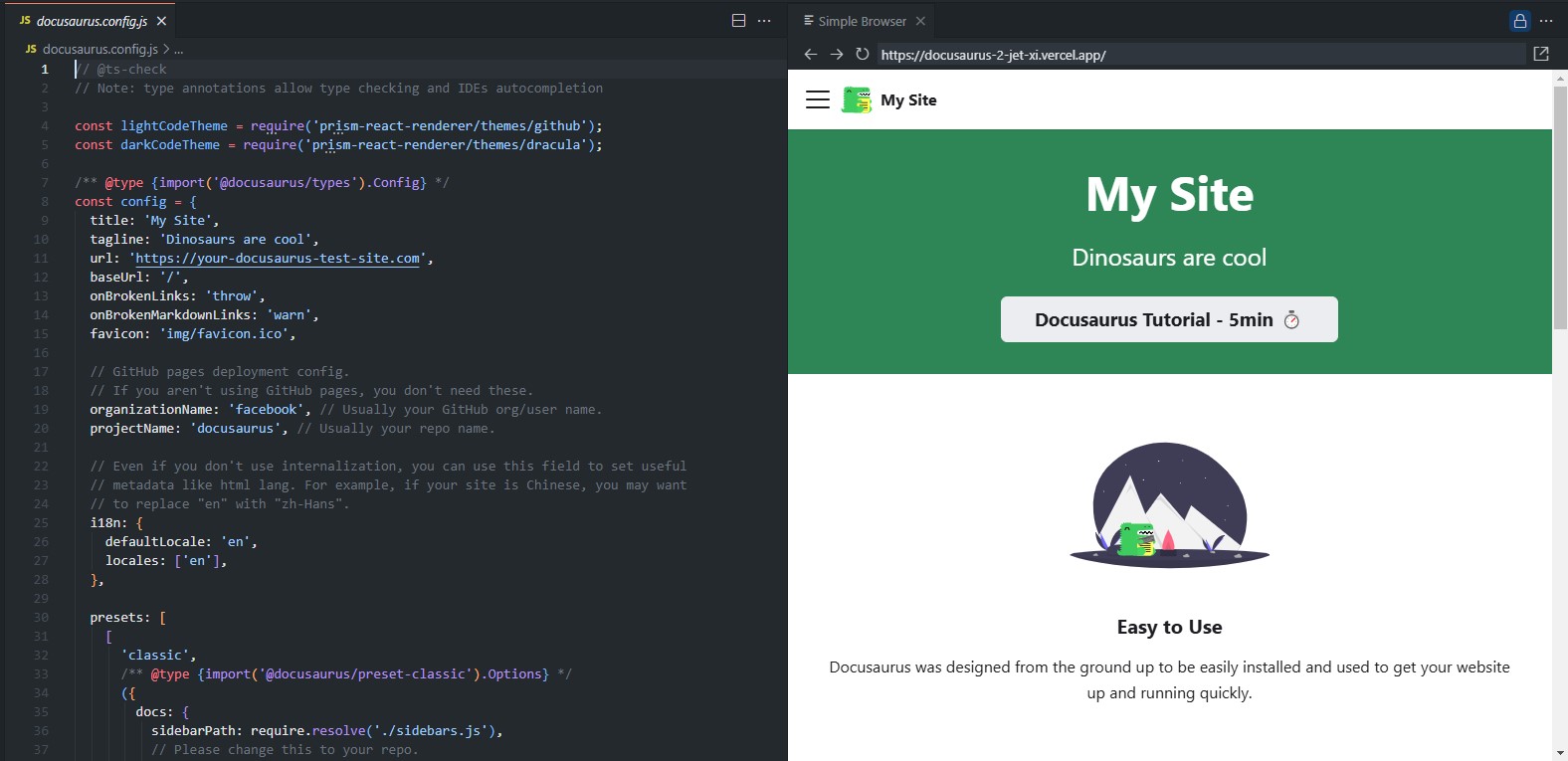Image resolution: width=1568 pixels, height=761 pixels.
Task: Click the 'docusaurus' projectName value
Action: tap(236, 428)
